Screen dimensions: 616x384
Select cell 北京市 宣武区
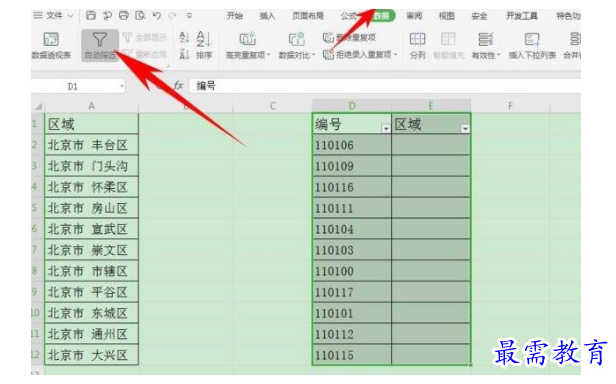point(92,229)
